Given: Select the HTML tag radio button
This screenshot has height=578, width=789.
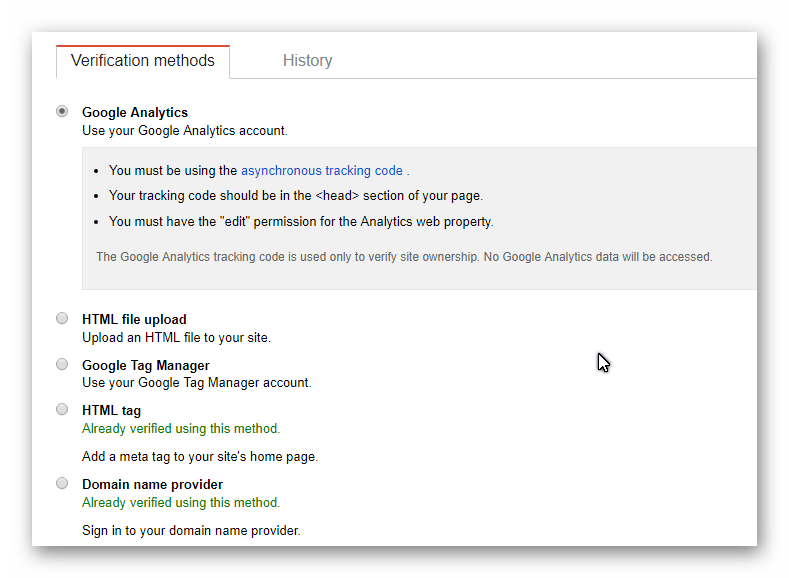Looking at the screenshot, I should click(x=62, y=409).
